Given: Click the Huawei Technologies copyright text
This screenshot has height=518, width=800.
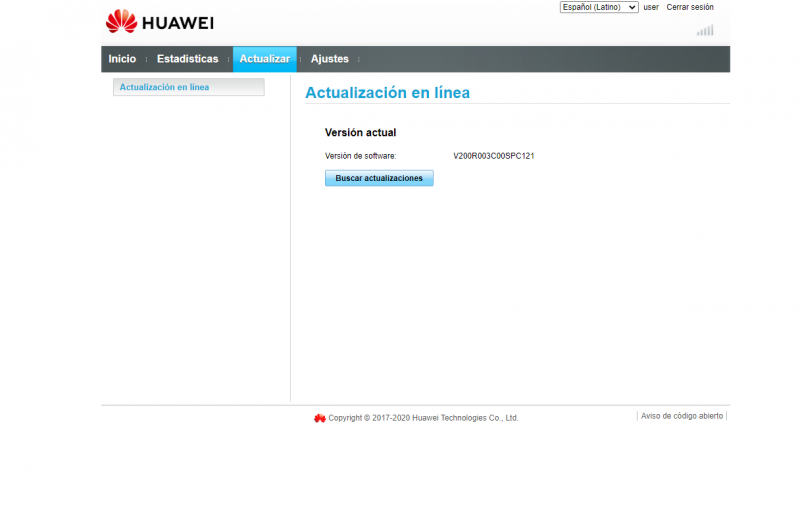Looking at the screenshot, I should (x=423, y=418).
